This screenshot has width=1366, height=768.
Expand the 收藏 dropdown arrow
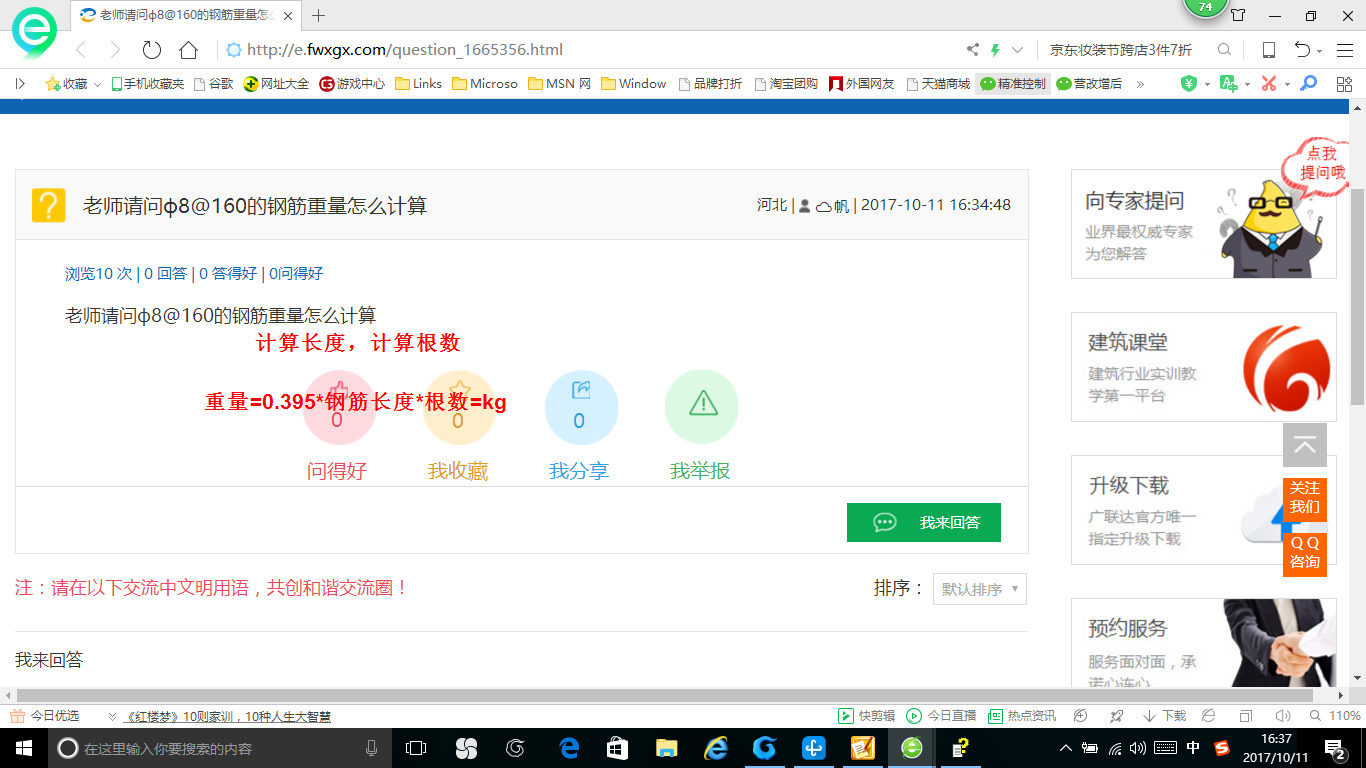97,84
